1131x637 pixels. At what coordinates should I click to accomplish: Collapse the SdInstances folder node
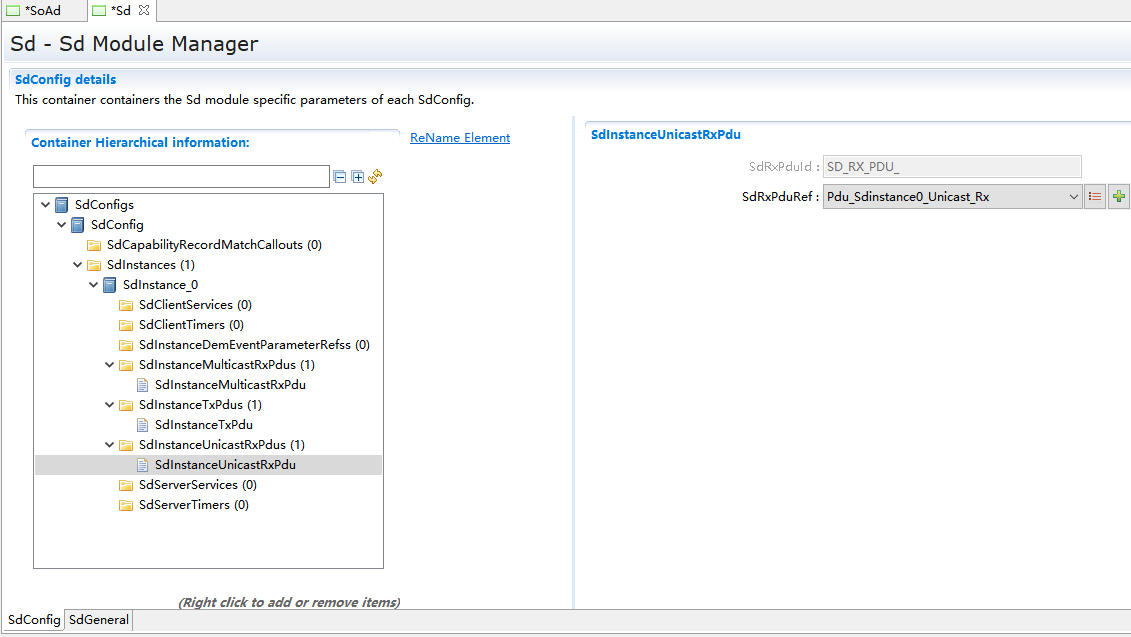(78, 265)
